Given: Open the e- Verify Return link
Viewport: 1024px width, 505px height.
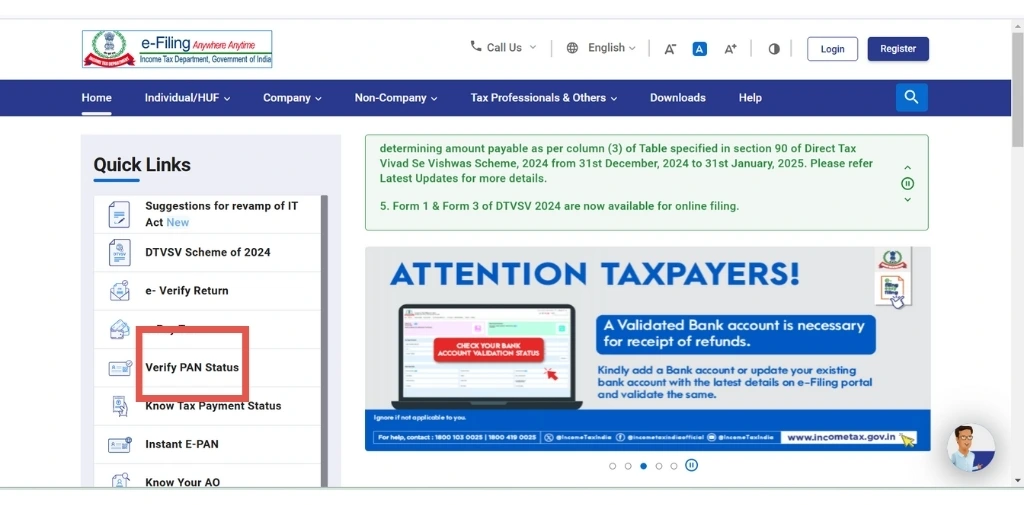Looking at the screenshot, I should point(187,291).
